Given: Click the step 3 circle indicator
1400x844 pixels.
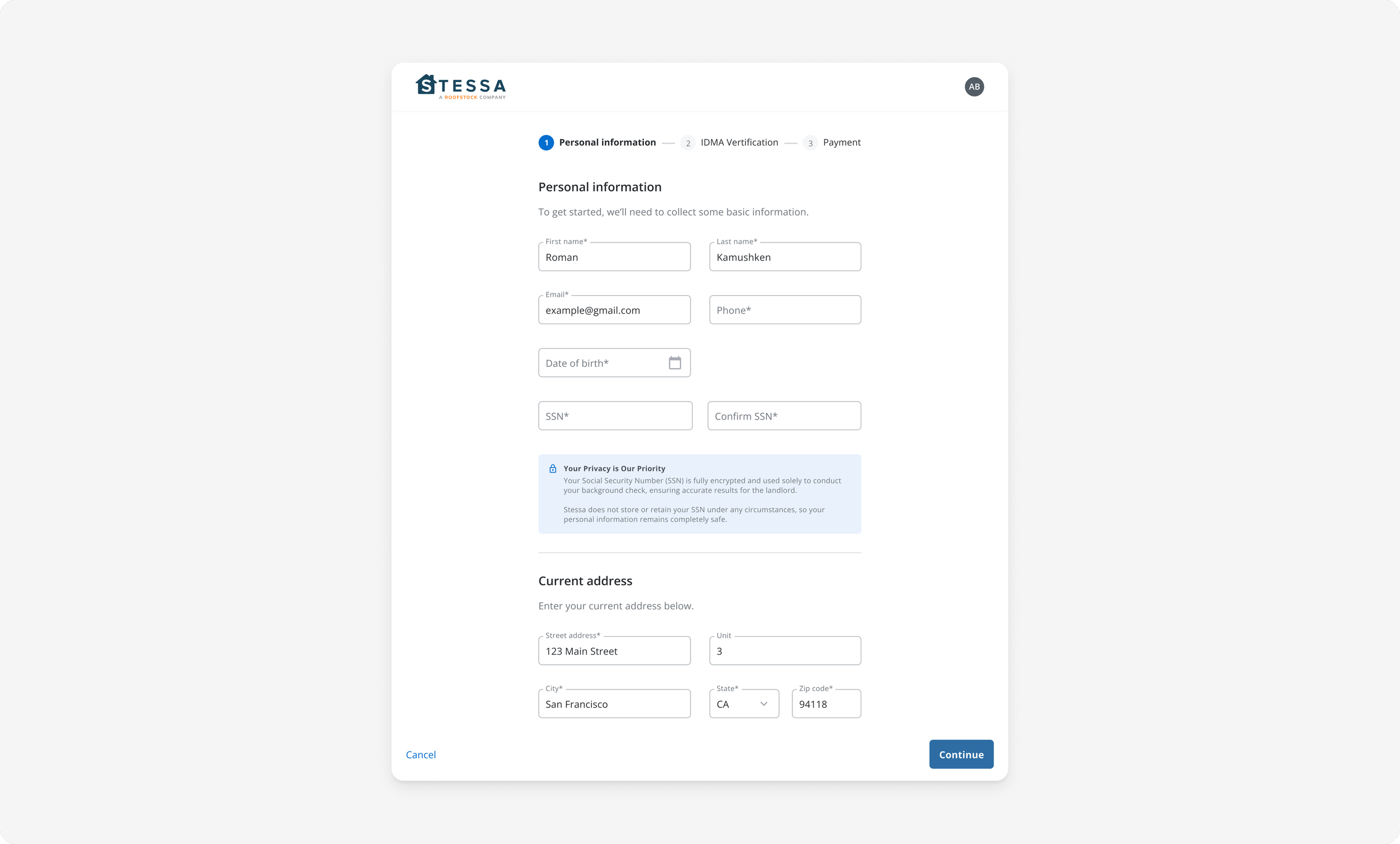Looking at the screenshot, I should coord(810,143).
